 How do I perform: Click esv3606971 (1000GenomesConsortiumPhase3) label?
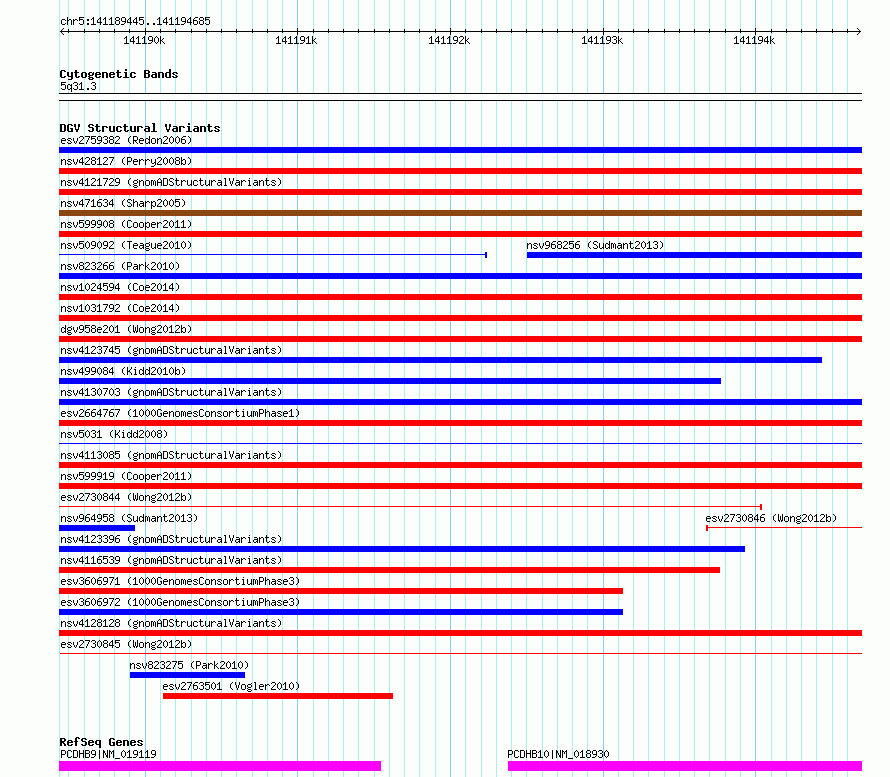(x=180, y=581)
